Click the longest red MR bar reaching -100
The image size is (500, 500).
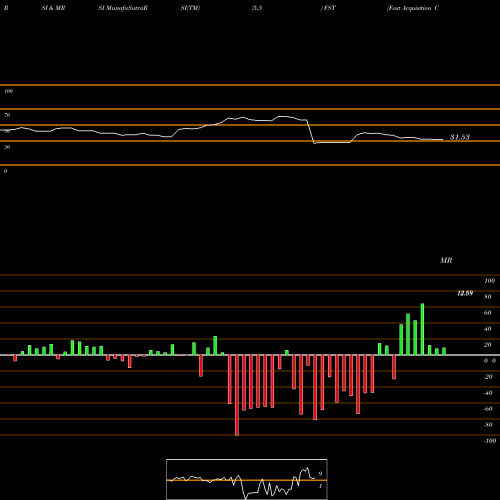click(x=237, y=395)
